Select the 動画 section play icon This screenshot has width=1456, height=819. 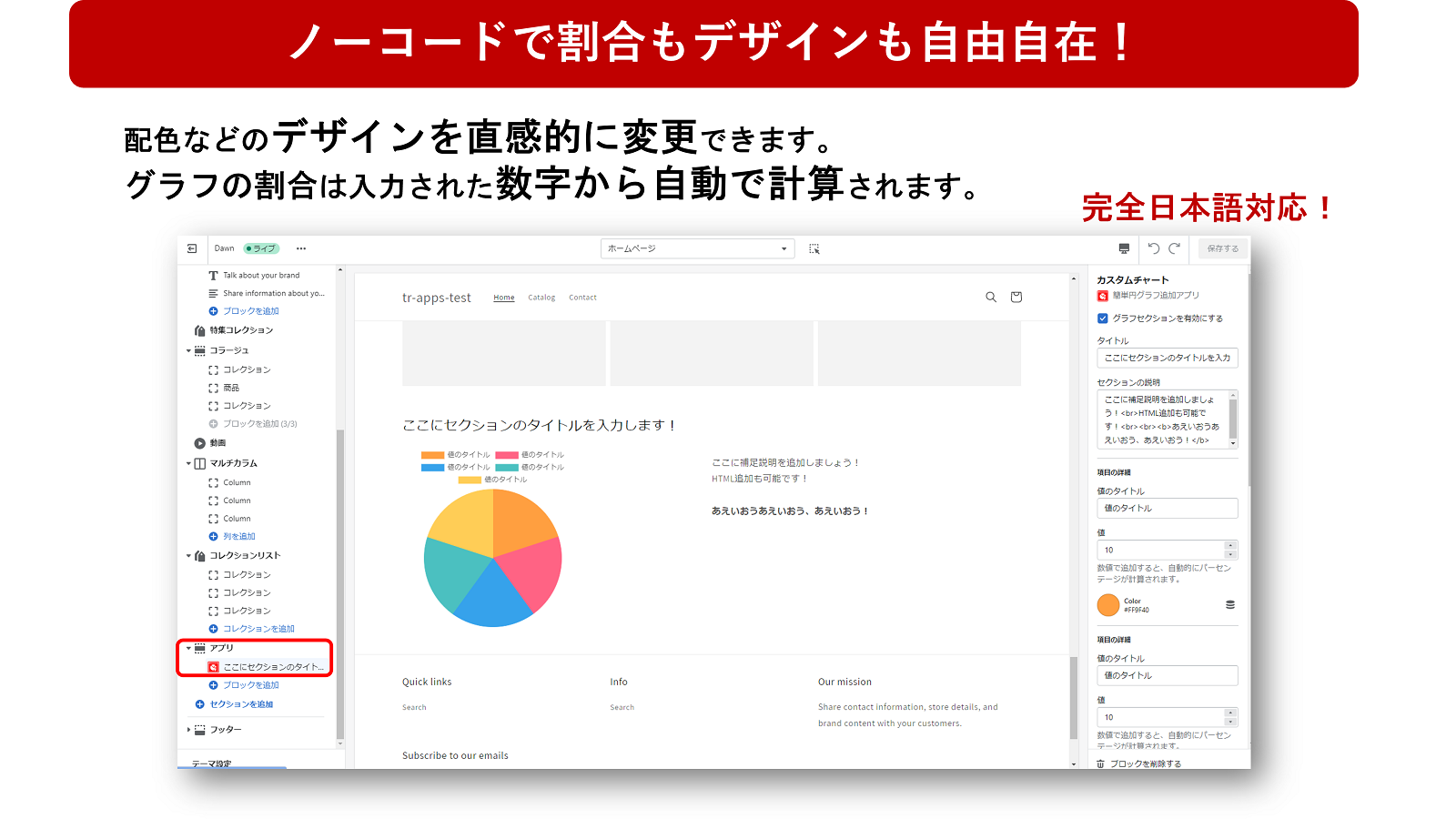coord(199,443)
